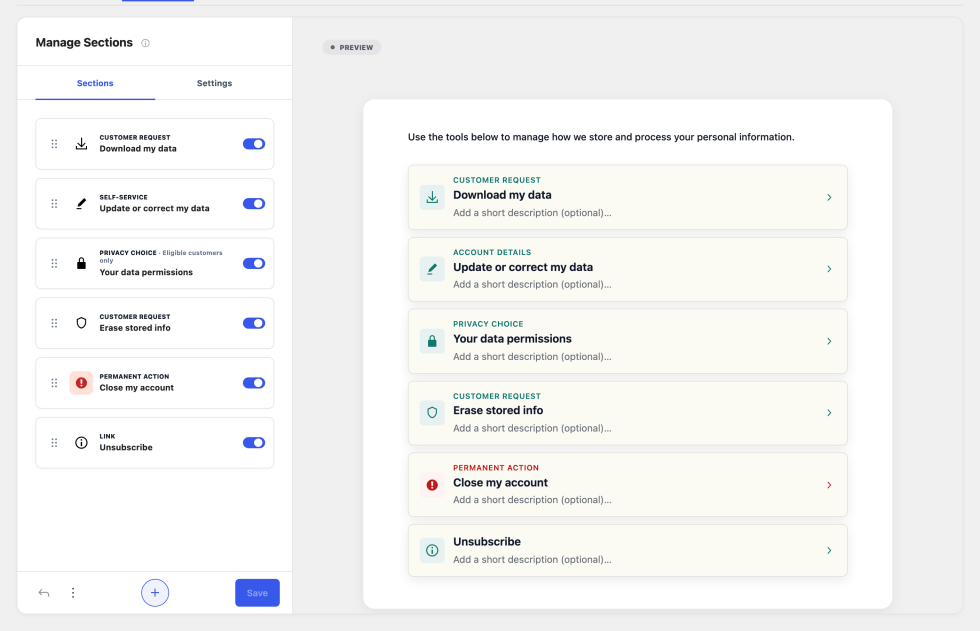Grab the drag handle for Unsubscribe
The height and width of the screenshot is (631, 980).
54,443
